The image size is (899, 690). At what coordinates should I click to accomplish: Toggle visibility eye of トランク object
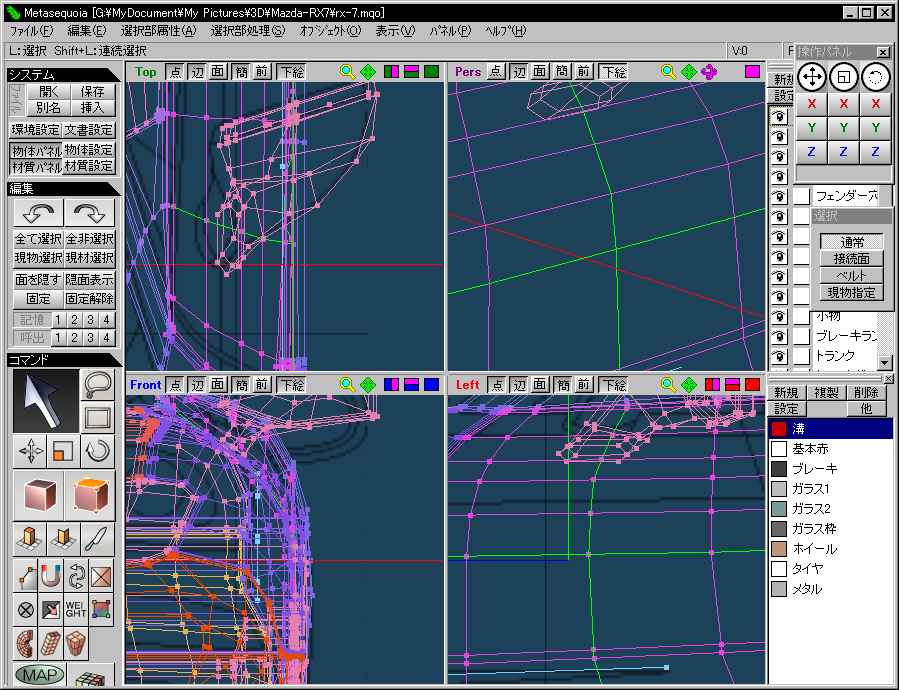(x=778, y=356)
